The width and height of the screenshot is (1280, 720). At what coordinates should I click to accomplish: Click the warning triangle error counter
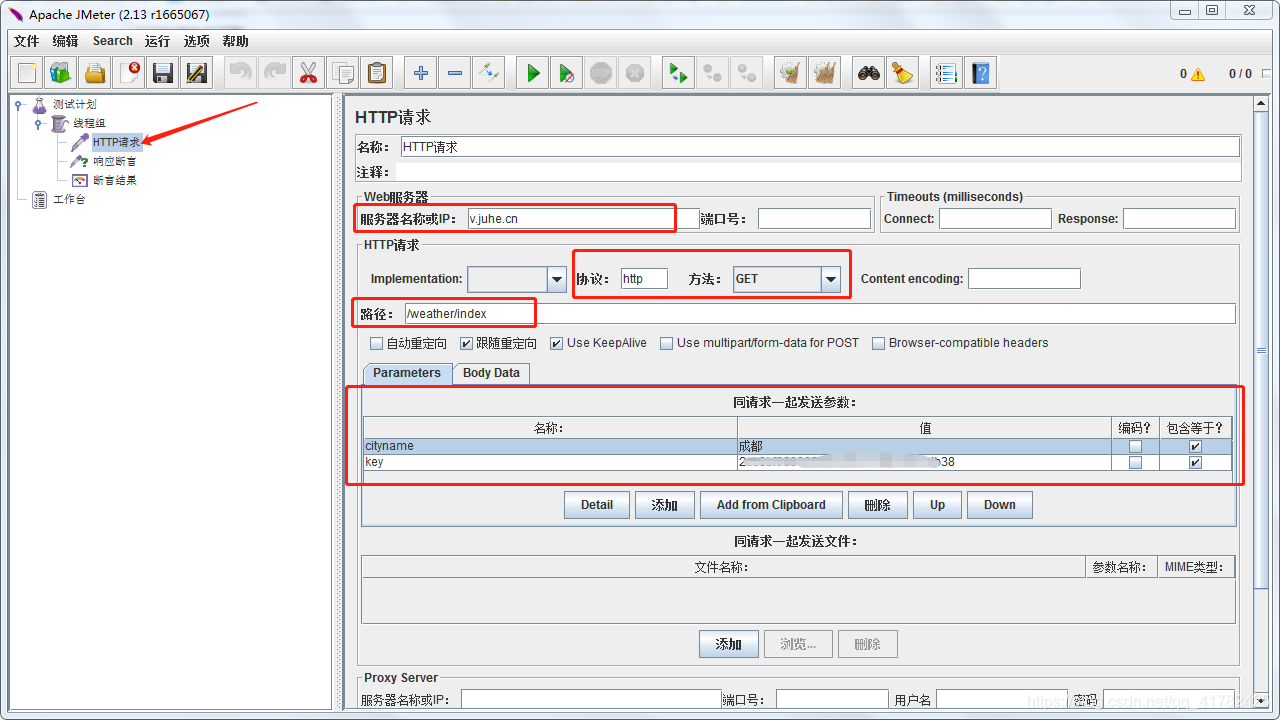[x=1198, y=74]
